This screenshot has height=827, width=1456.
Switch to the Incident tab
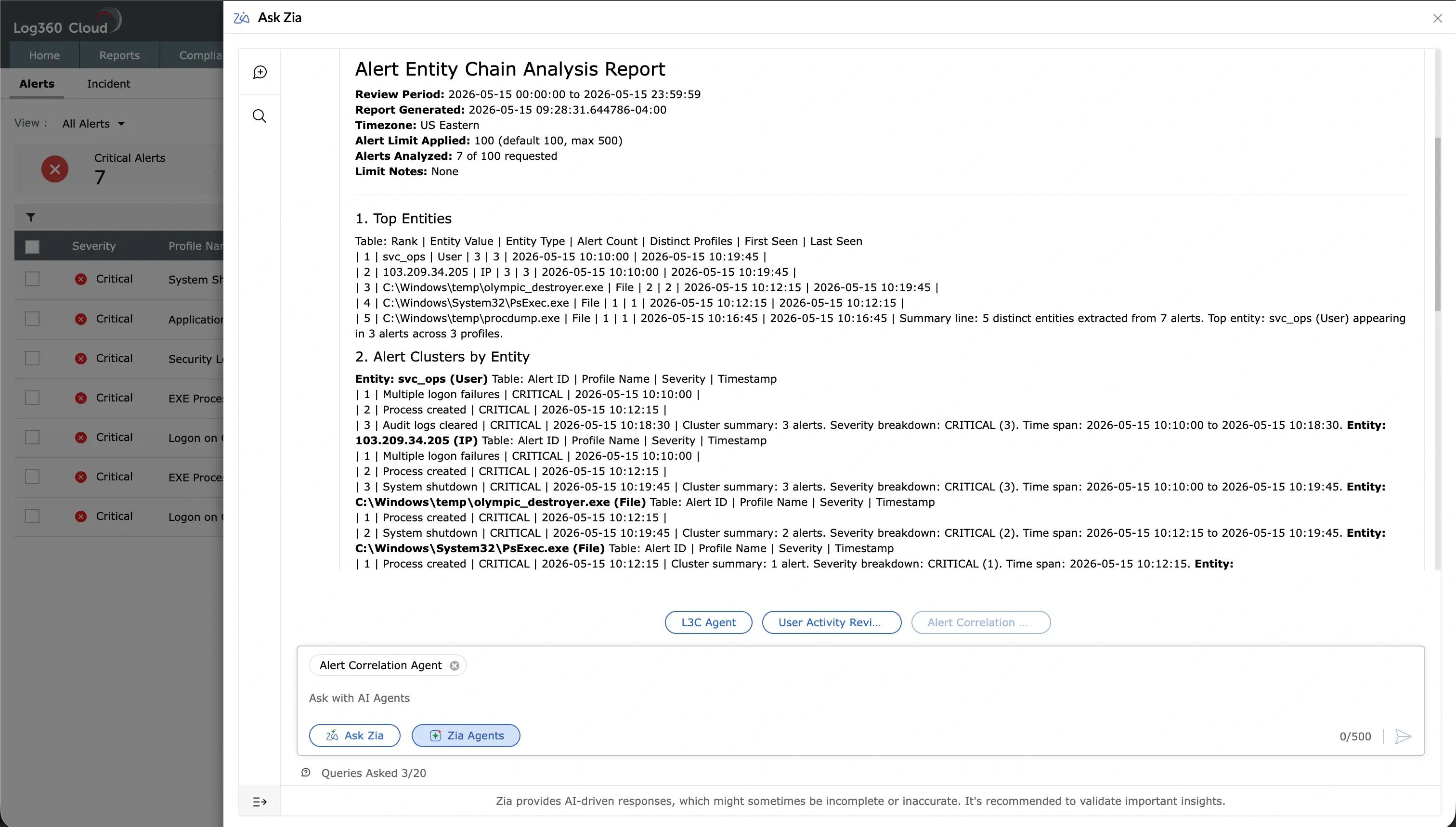(108, 83)
